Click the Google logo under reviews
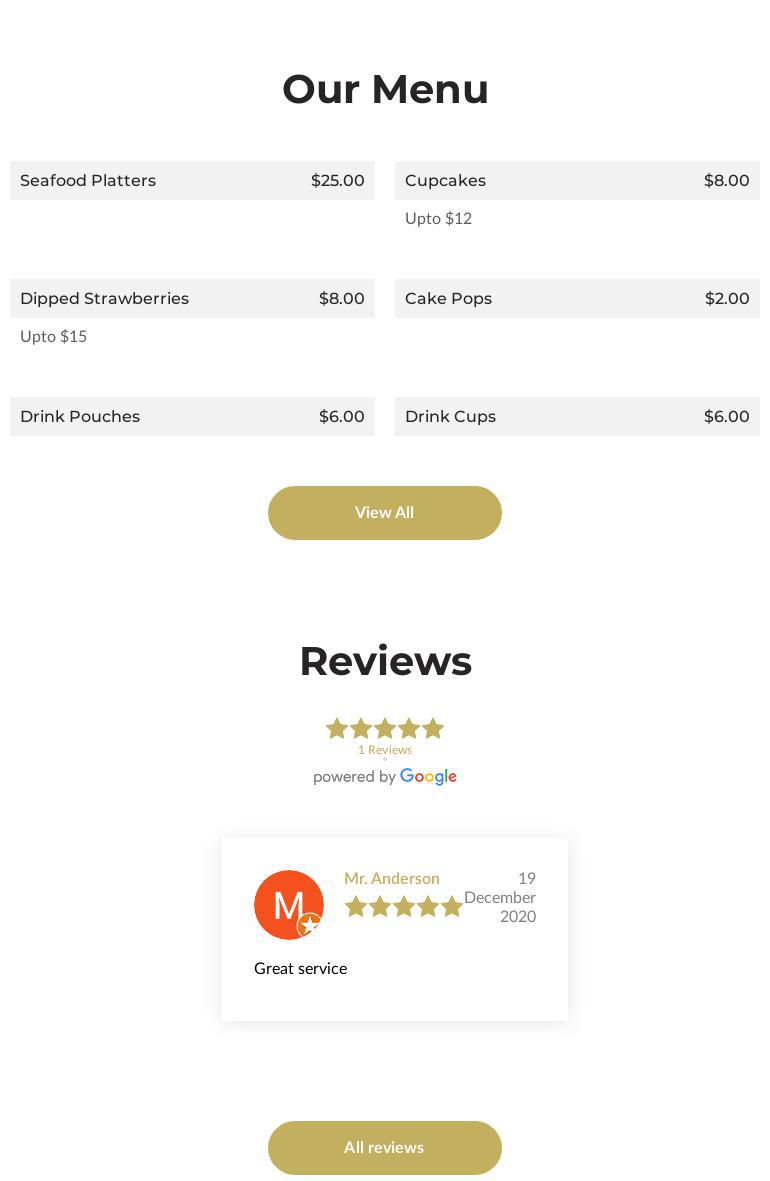 [428, 776]
